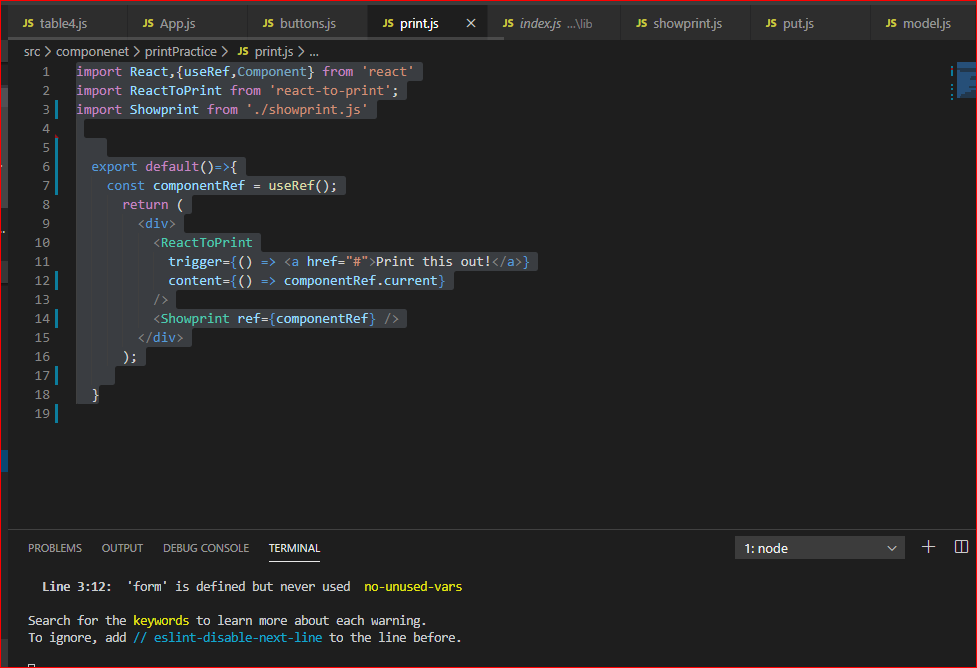Open the table4.js editor tab
Image resolution: width=977 pixels, height=668 pixels.
[67, 23]
